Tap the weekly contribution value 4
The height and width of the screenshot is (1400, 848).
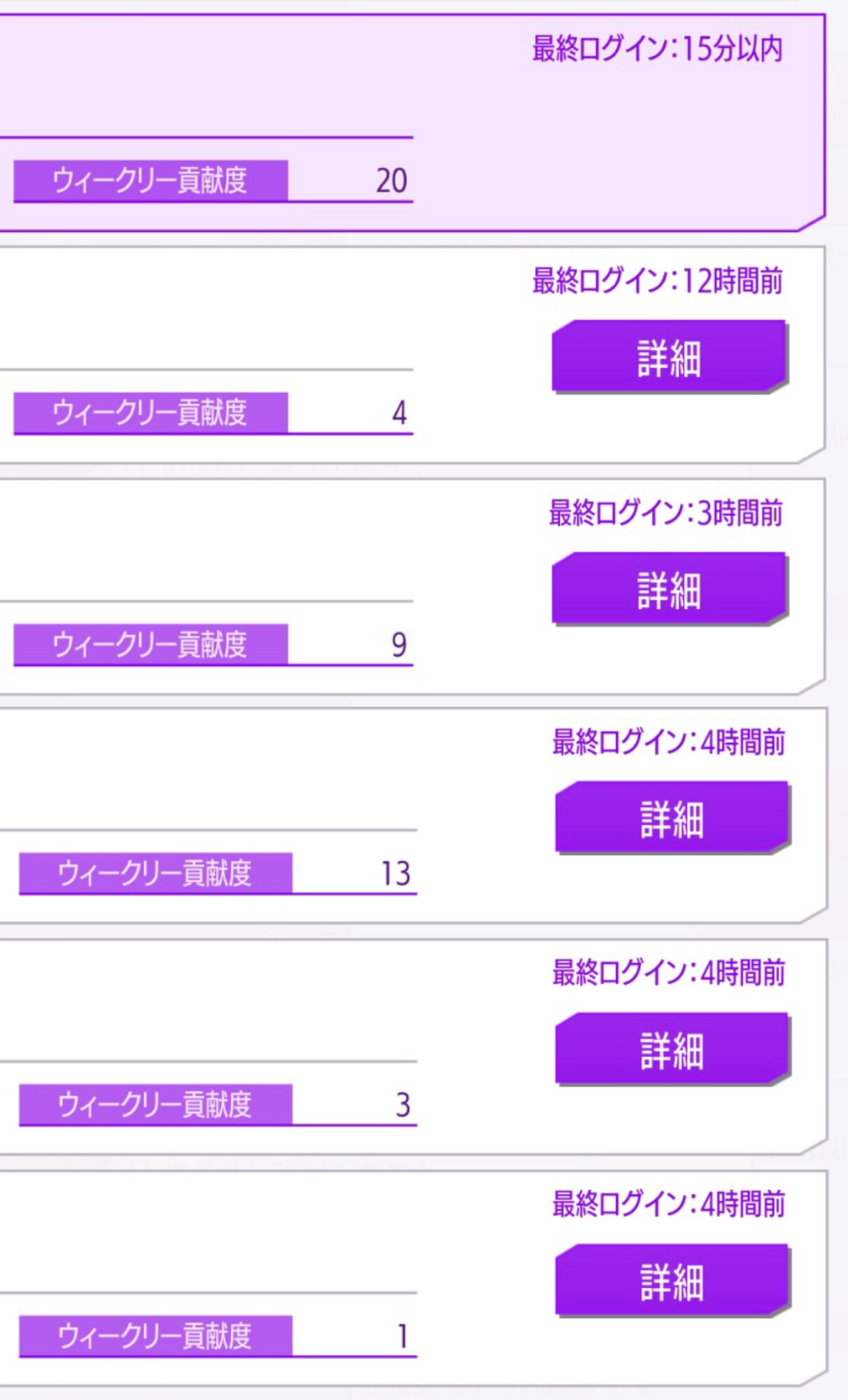click(399, 413)
